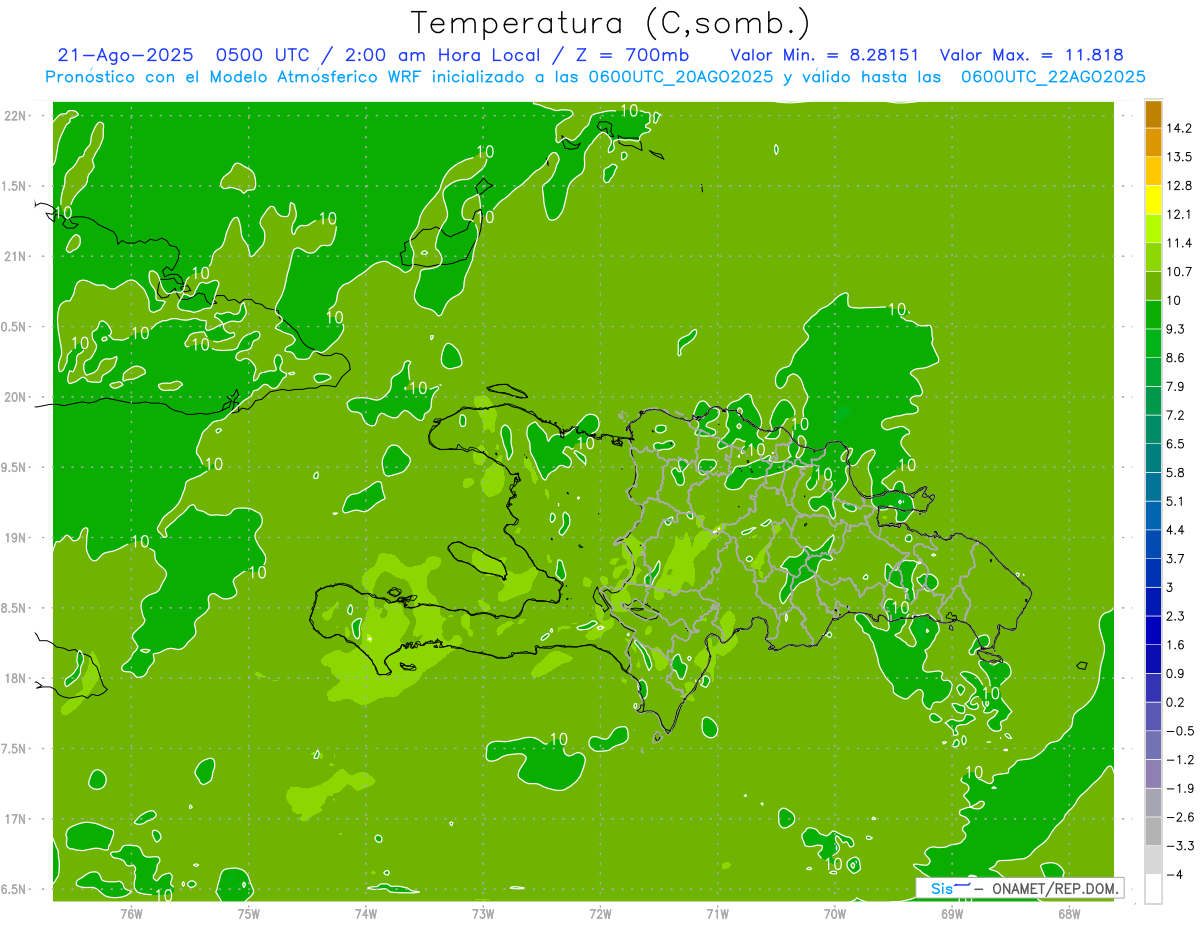This screenshot has width=1200, height=927.
Task: Click the '72W' longitude label
Action: [600, 914]
